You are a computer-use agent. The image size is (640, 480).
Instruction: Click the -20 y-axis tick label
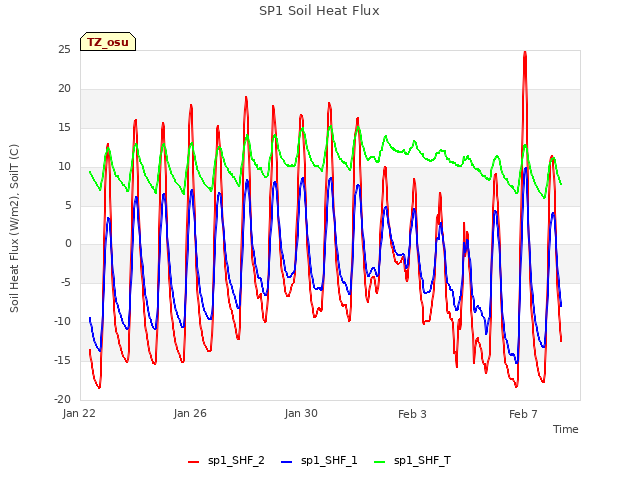pos(63,399)
